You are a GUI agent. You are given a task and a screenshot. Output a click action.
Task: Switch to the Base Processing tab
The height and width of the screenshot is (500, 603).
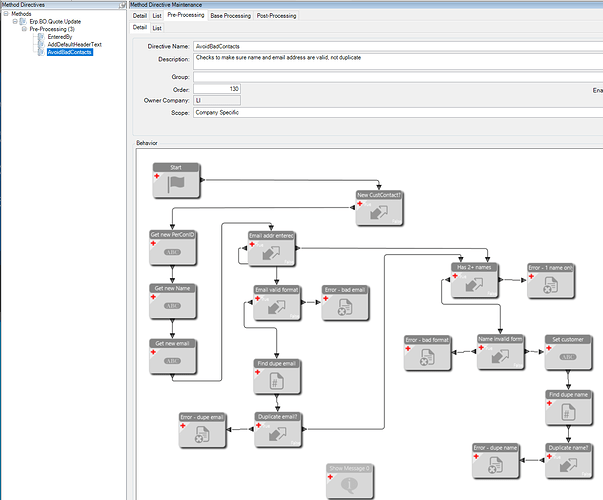230,16
